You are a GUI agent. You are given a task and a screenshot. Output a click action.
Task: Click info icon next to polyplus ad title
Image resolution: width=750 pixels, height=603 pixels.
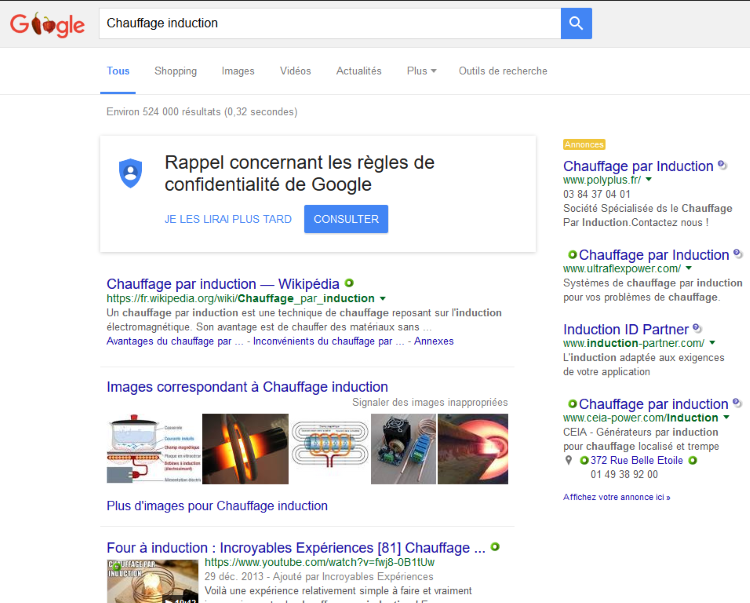[722, 165]
